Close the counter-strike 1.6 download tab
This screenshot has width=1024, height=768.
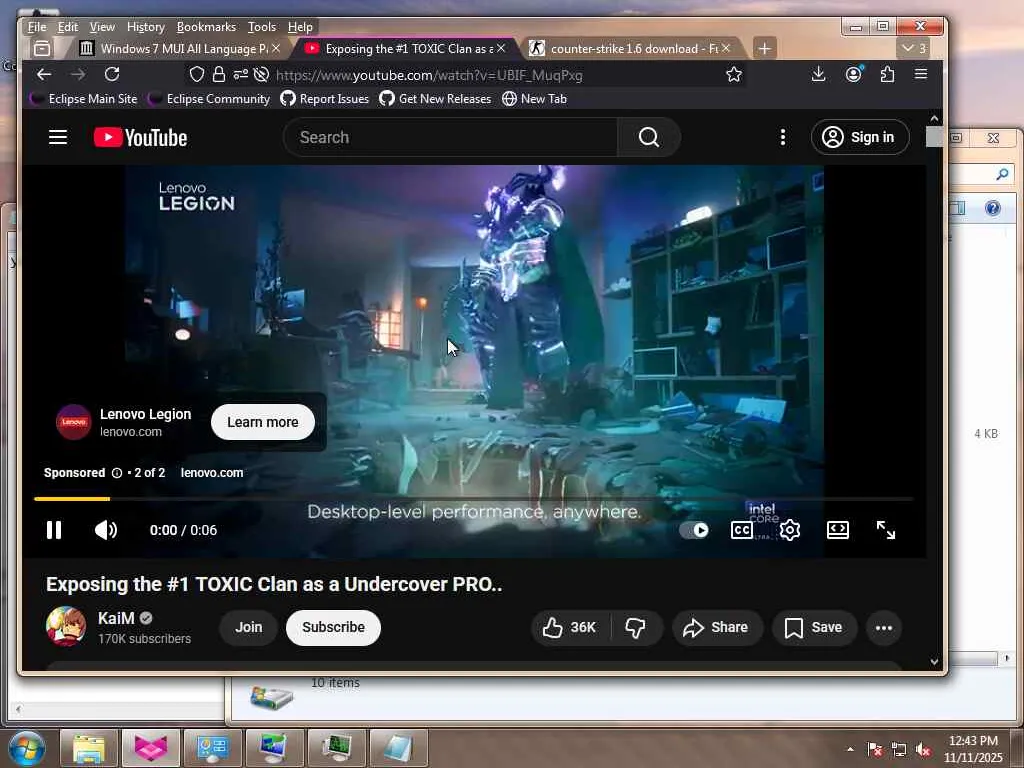(x=726, y=48)
